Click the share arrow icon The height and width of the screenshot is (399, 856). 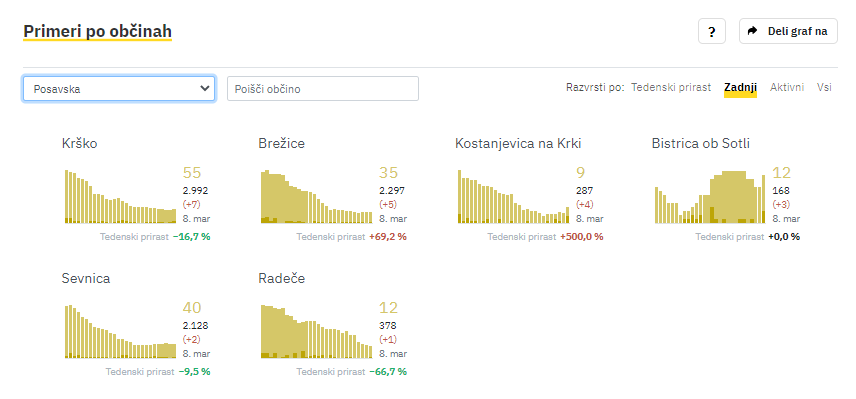tap(753, 31)
